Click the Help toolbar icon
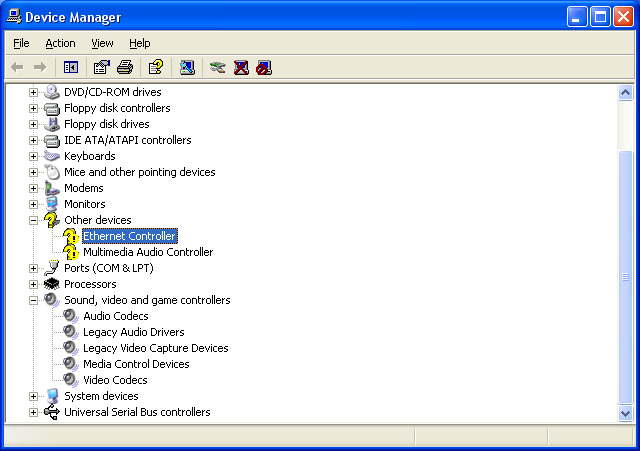Image resolution: width=640 pixels, height=451 pixels. (x=155, y=68)
